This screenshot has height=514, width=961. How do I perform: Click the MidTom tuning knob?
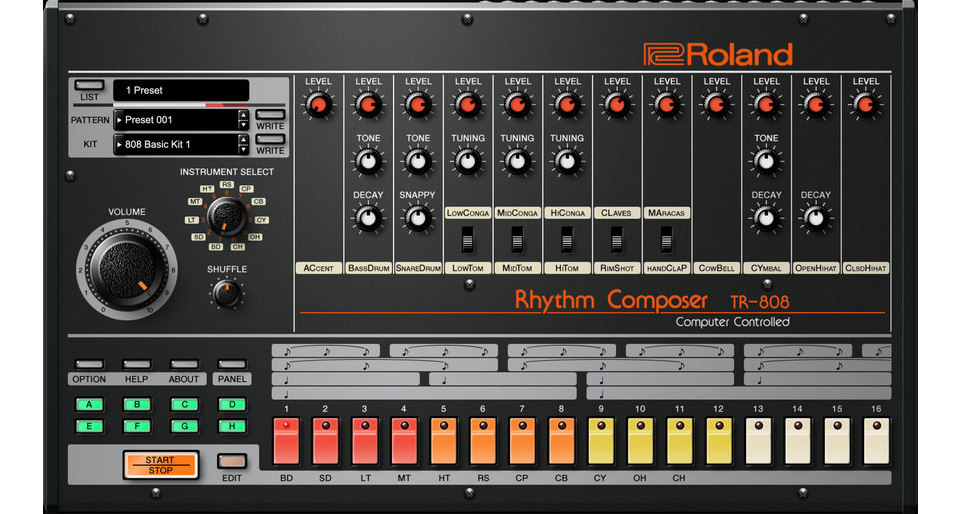[517, 162]
